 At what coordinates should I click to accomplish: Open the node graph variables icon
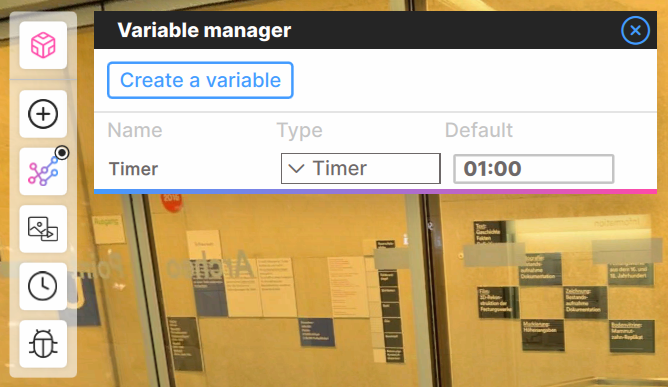pyautogui.click(x=43, y=171)
